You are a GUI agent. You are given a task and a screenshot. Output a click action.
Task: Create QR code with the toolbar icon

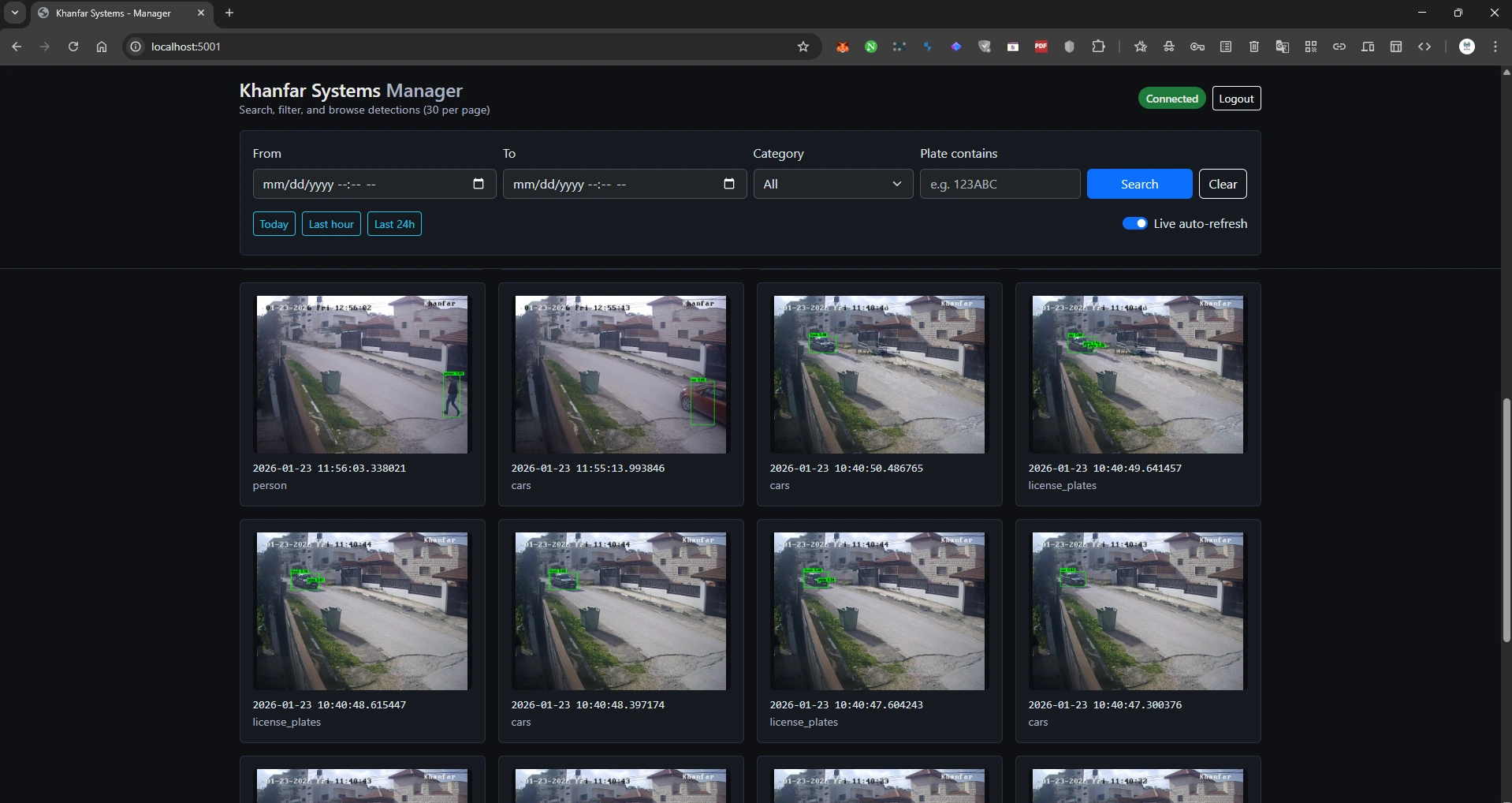pyautogui.click(x=1311, y=47)
